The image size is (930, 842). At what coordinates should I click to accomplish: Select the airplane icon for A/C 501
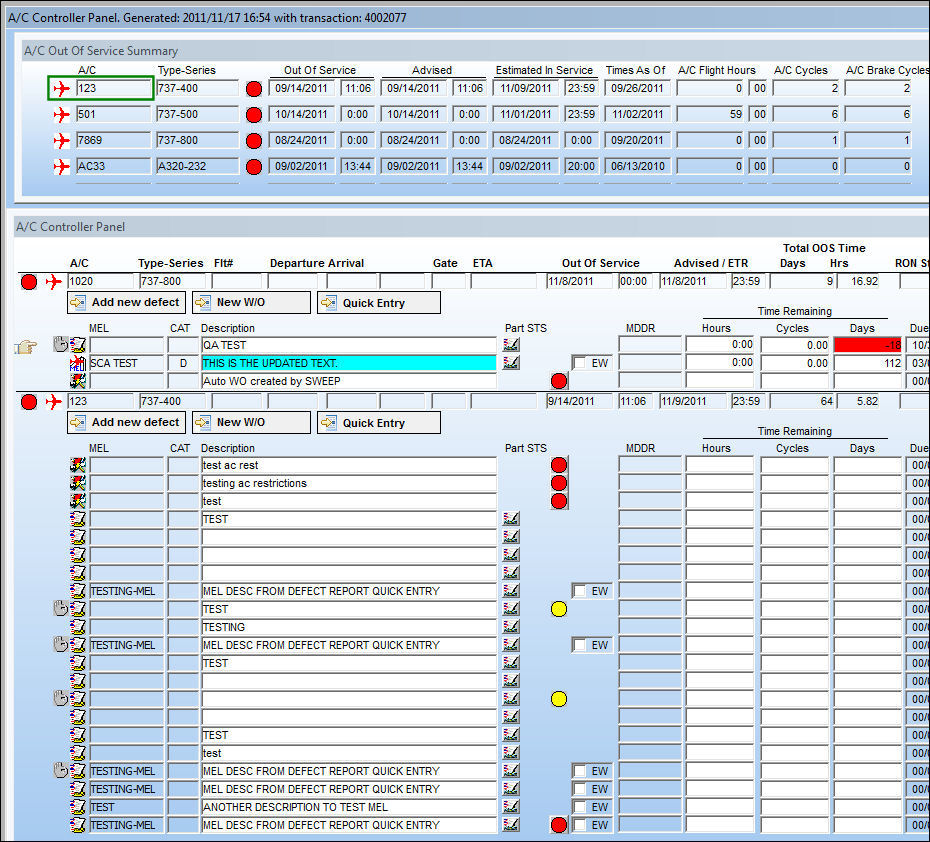[x=61, y=114]
